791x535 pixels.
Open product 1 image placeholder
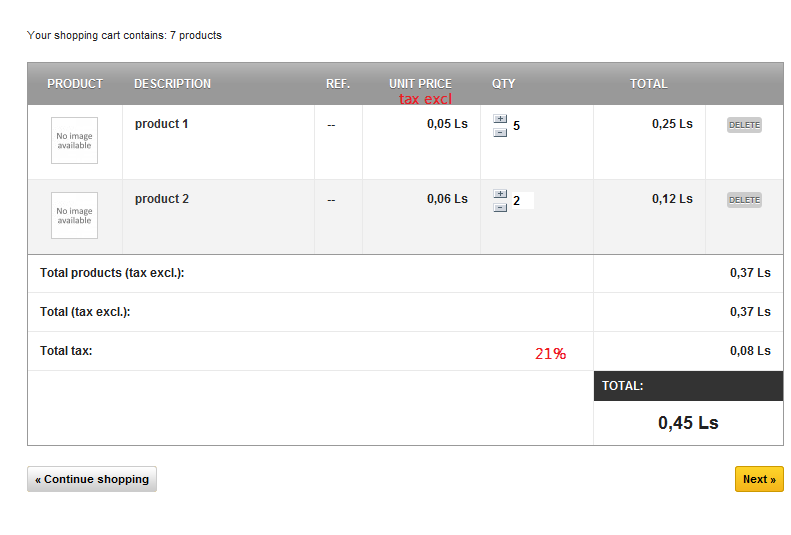[x=74, y=141]
